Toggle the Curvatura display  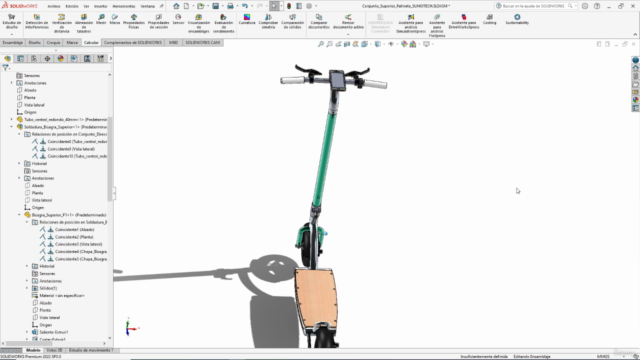(x=247, y=19)
